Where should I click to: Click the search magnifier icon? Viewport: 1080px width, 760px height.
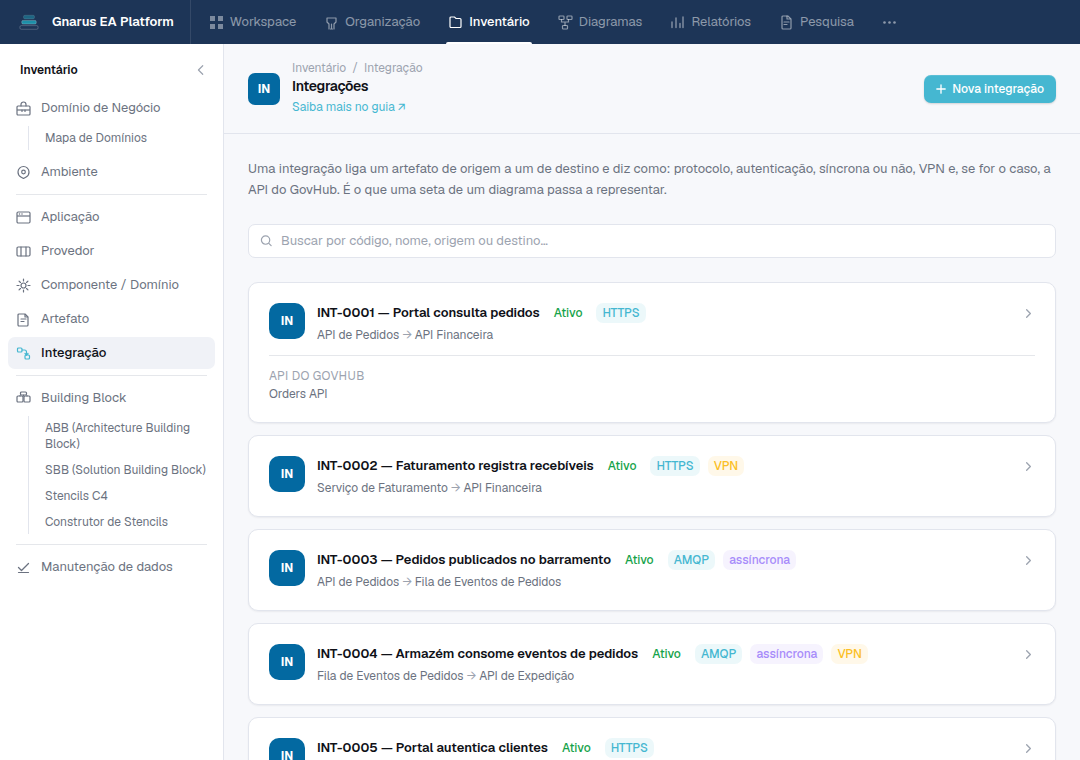[x=266, y=241]
